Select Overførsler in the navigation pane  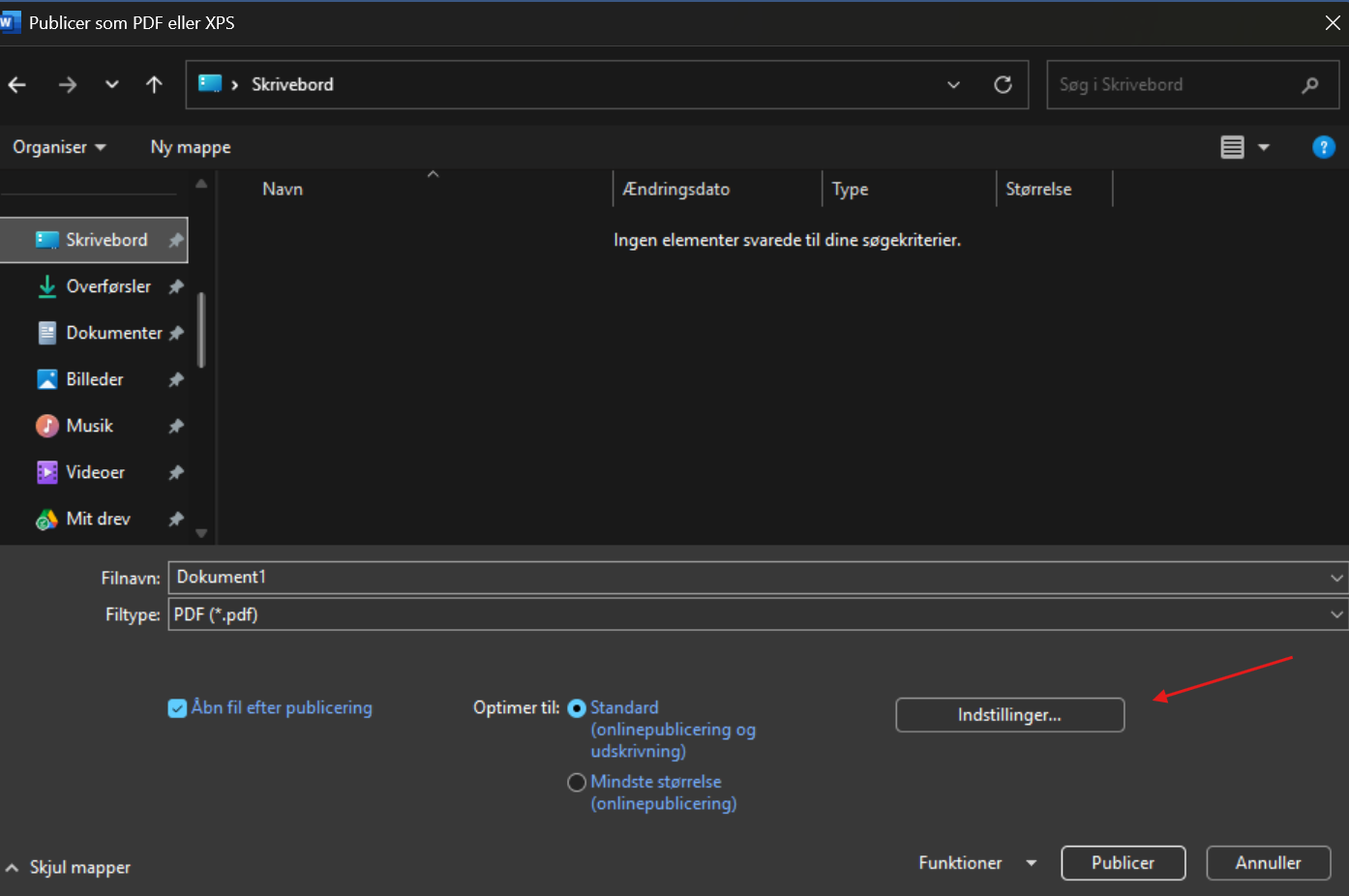coord(107,286)
